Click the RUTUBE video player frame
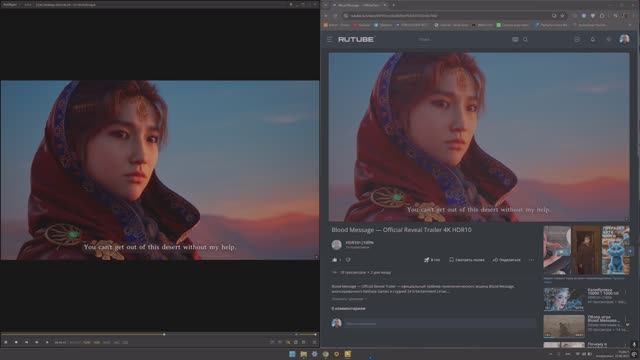Viewport: 640px width, 360px height. (479, 137)
